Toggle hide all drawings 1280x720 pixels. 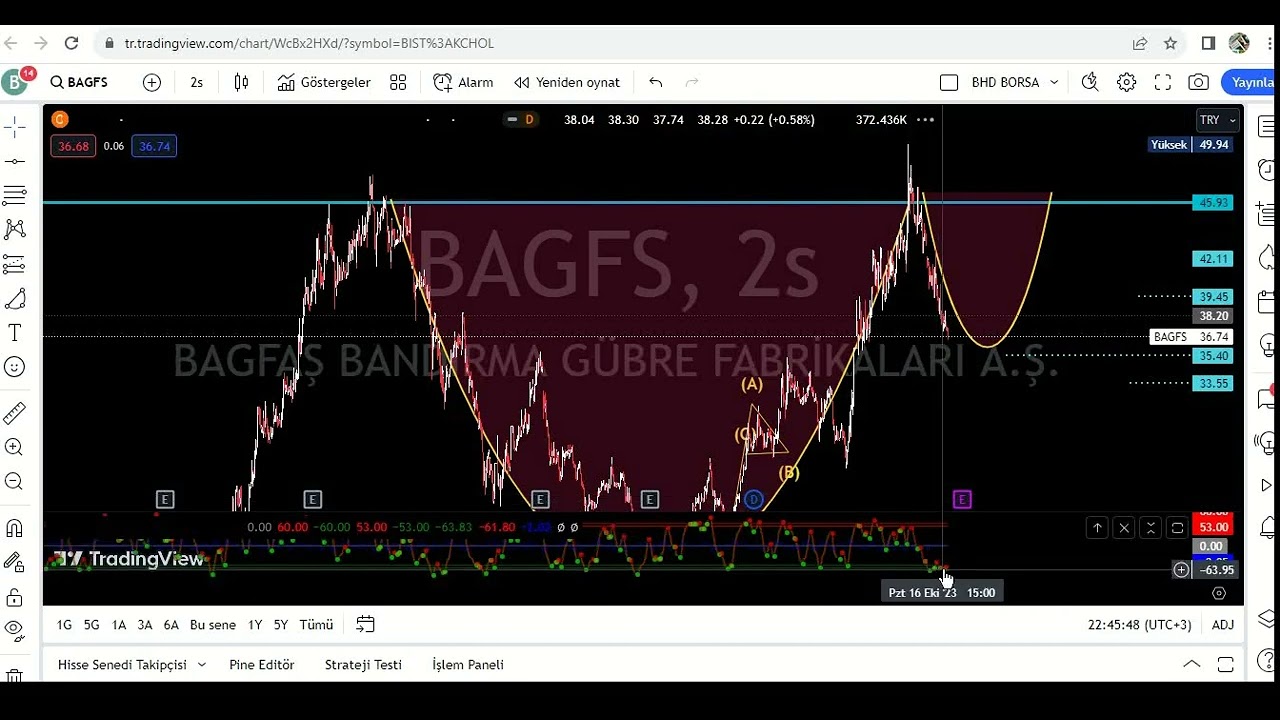(14, 631)
